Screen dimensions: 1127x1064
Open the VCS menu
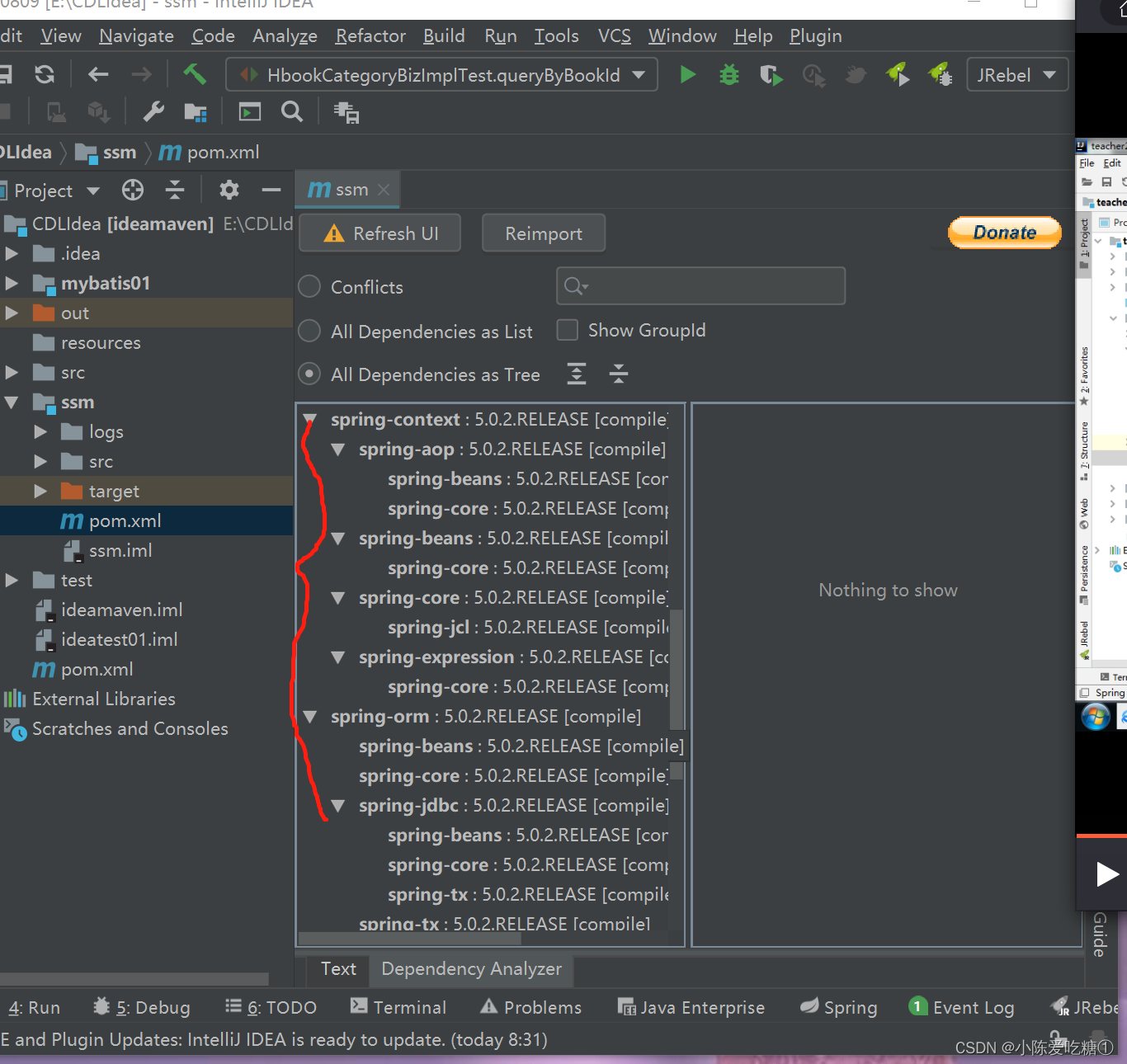(614, 35)
